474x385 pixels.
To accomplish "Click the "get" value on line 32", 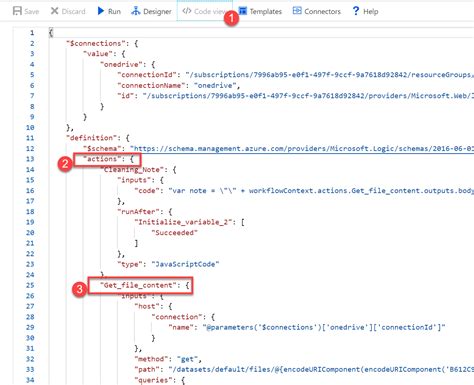I will pyautogui.click(x=187, y=359).
